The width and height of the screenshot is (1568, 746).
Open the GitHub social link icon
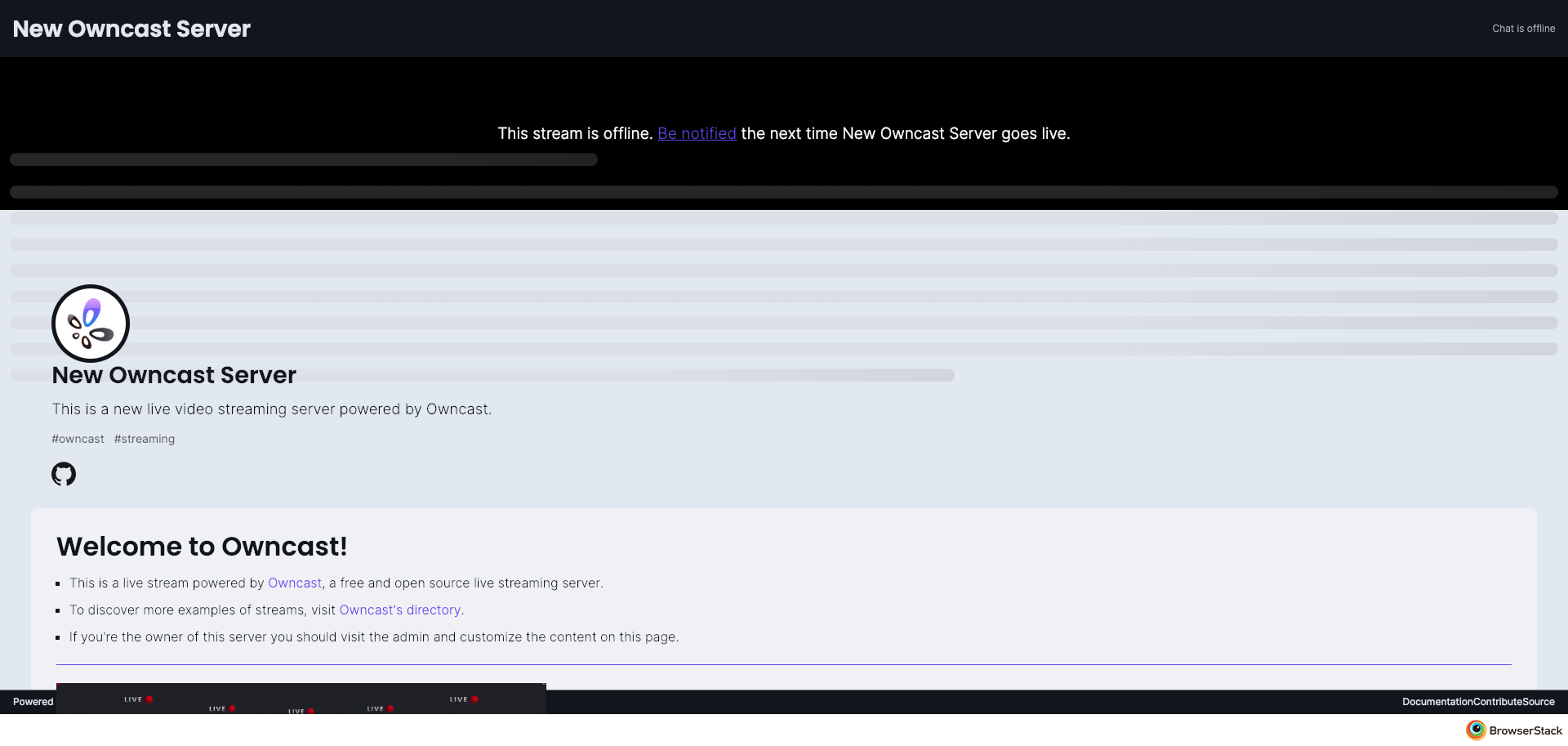tap(64, 474)
